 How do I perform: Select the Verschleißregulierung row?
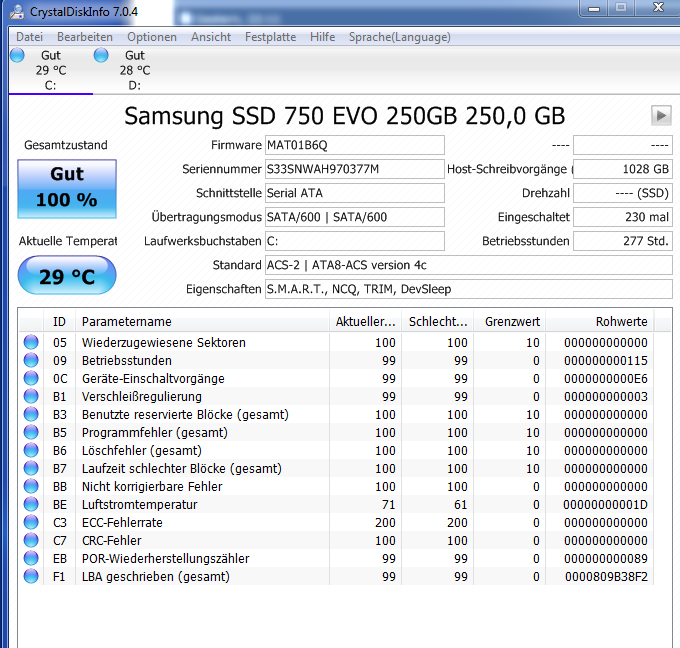[x=337, y=396]
